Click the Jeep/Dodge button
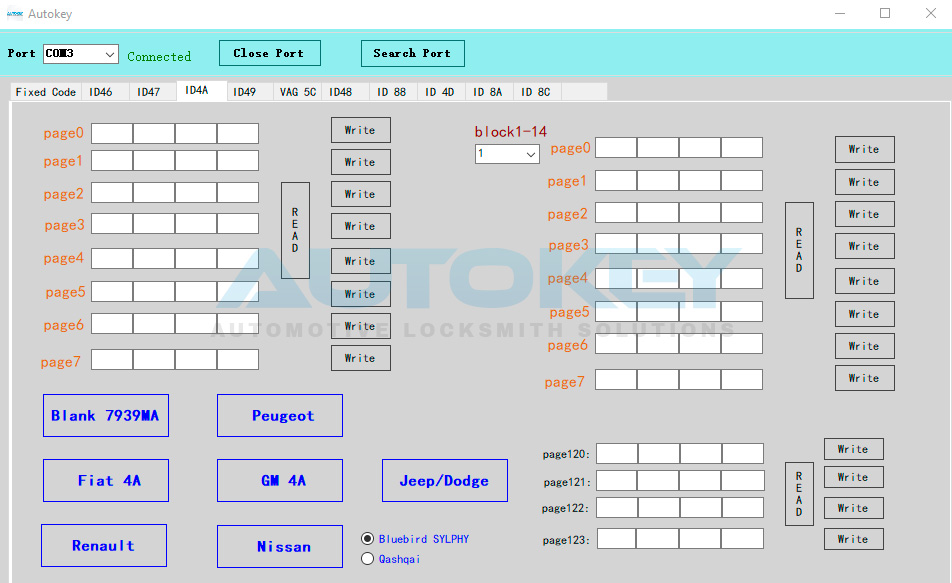This screenshot has height=583, width=952. [x=445, y=480]
